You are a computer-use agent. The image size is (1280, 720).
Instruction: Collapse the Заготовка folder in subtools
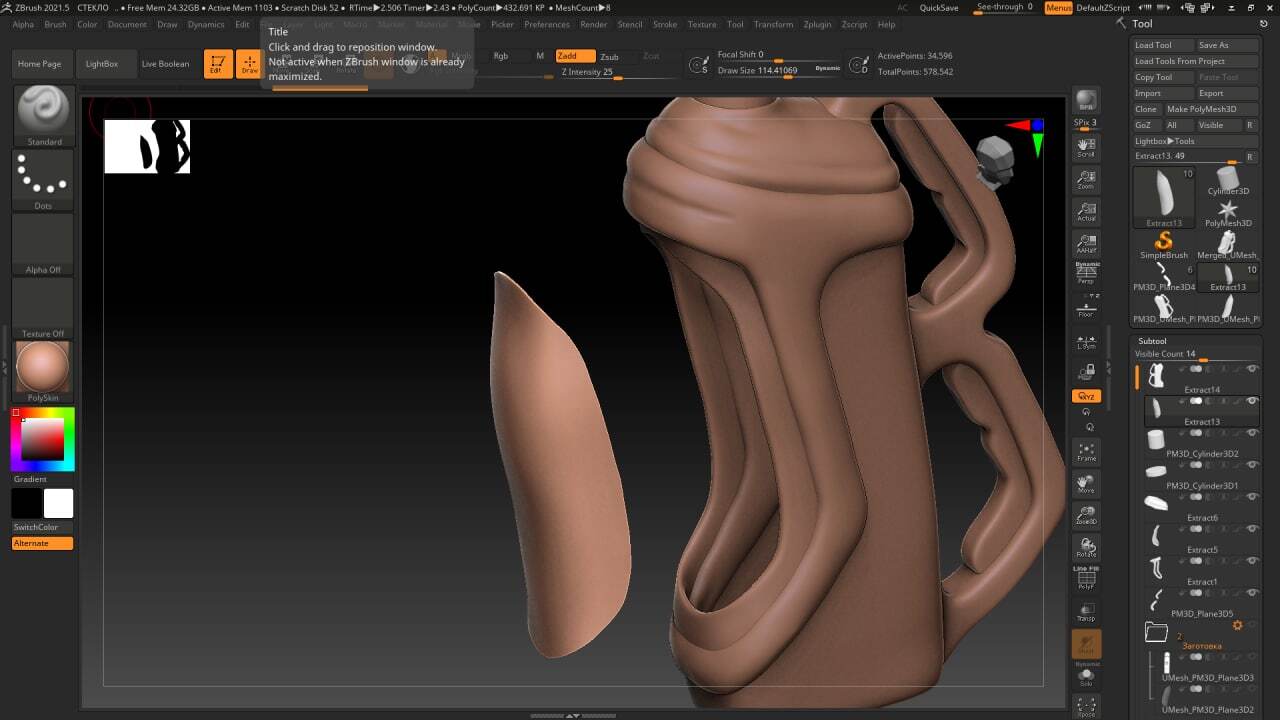[1156, 631]
